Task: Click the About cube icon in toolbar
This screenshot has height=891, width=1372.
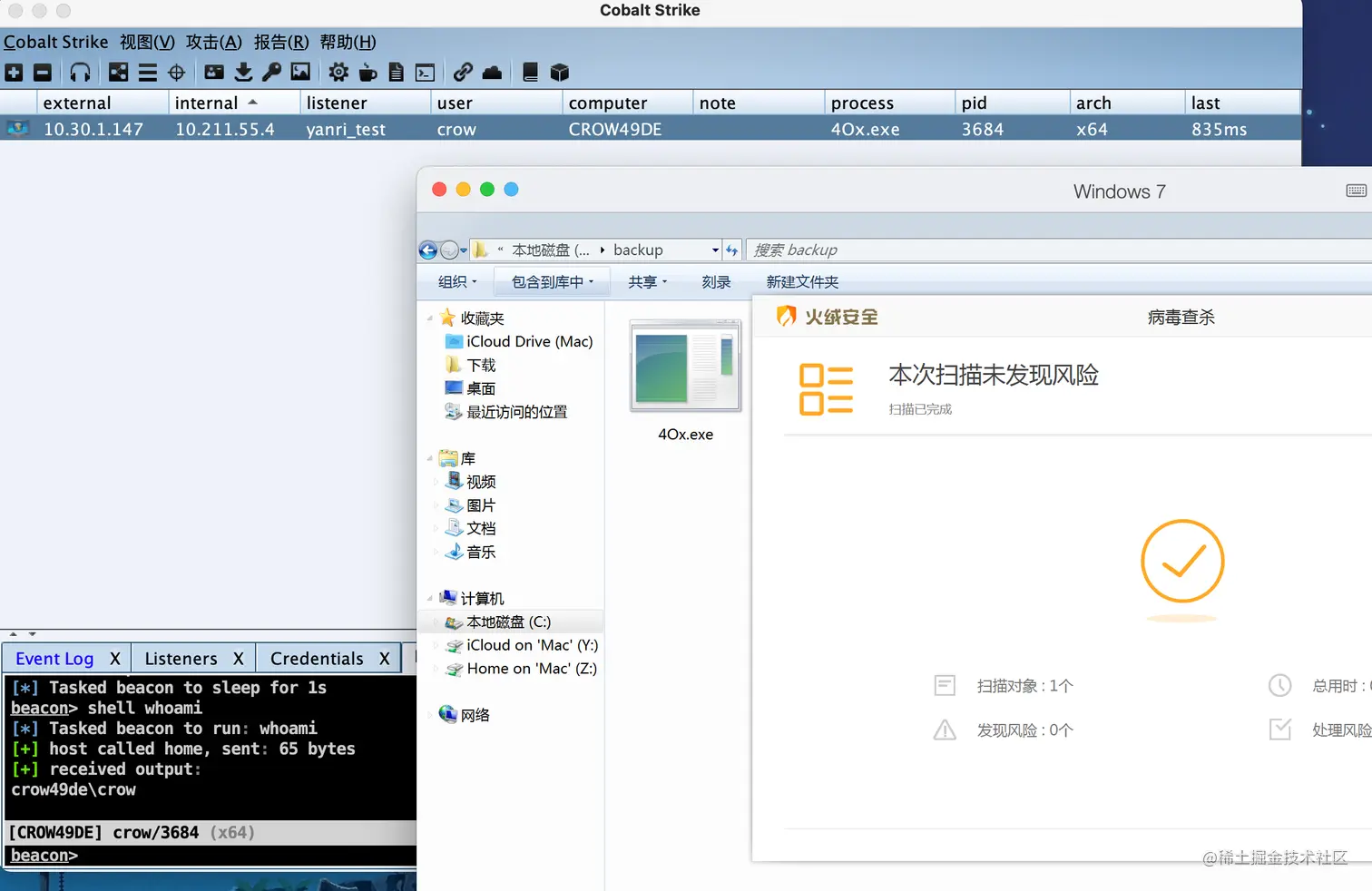Action: click(560, 73)
